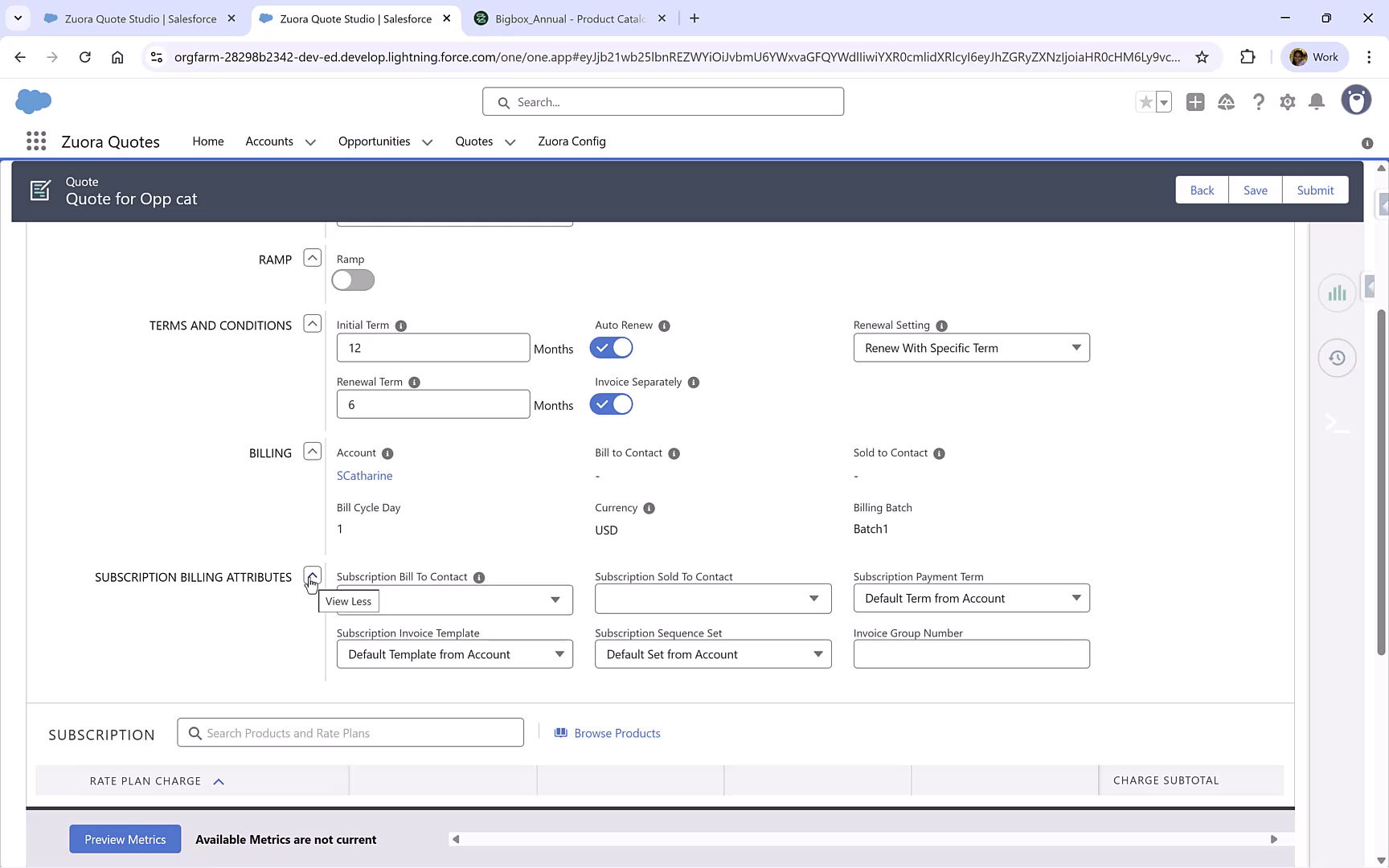Switch to the Zuora Config tab

tap(572, 141)
